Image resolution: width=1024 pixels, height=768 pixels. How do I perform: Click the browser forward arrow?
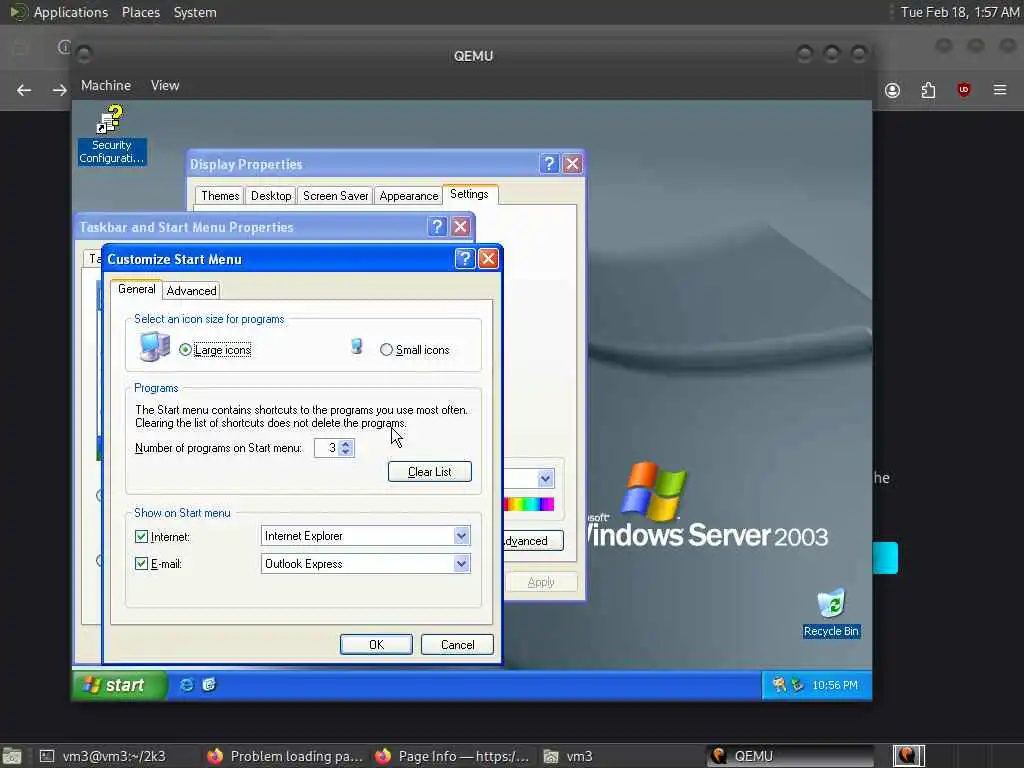pyautogui.click(x=59, y=90)
